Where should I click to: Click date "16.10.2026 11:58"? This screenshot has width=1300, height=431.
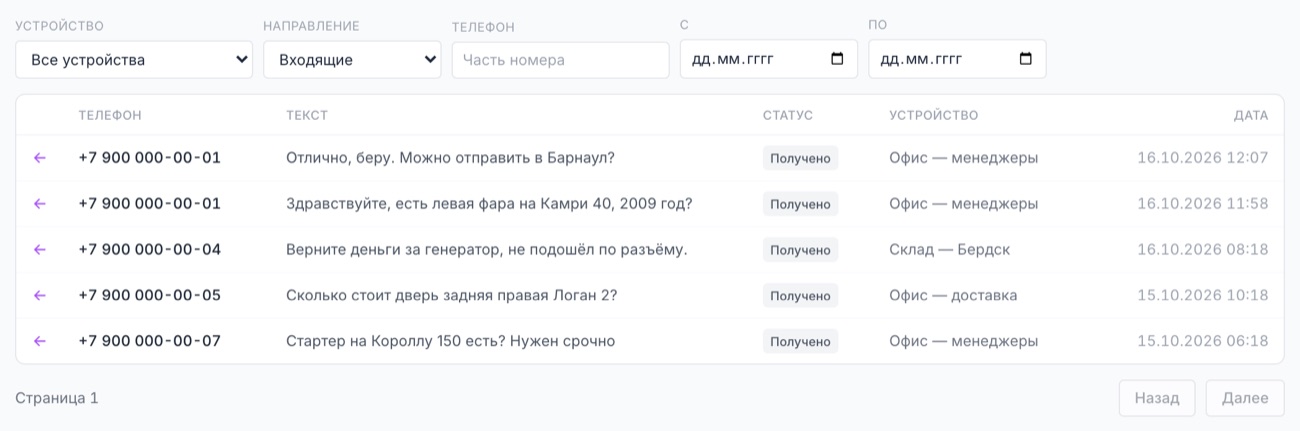point(1203,204)
